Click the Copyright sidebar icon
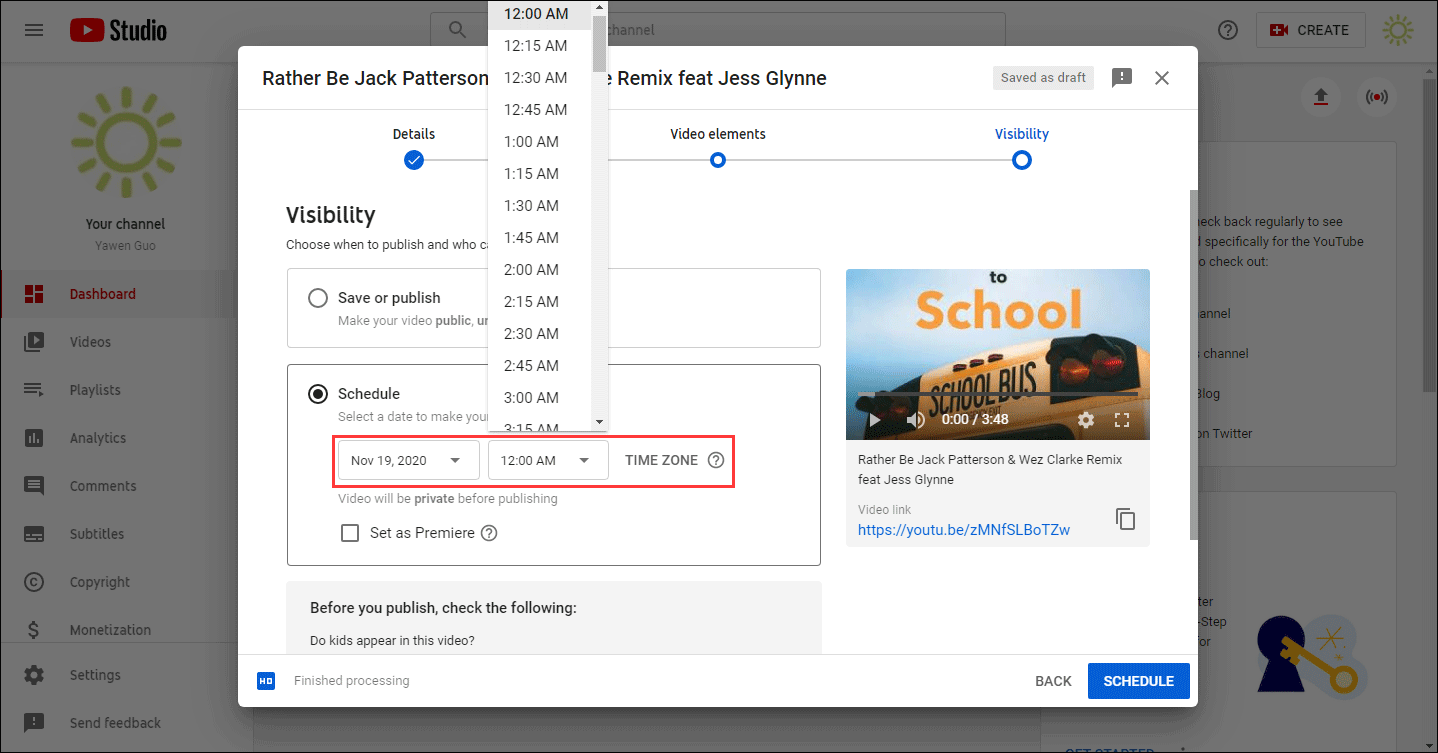This screenshot has width=1438, height=753. coord(34,582)
